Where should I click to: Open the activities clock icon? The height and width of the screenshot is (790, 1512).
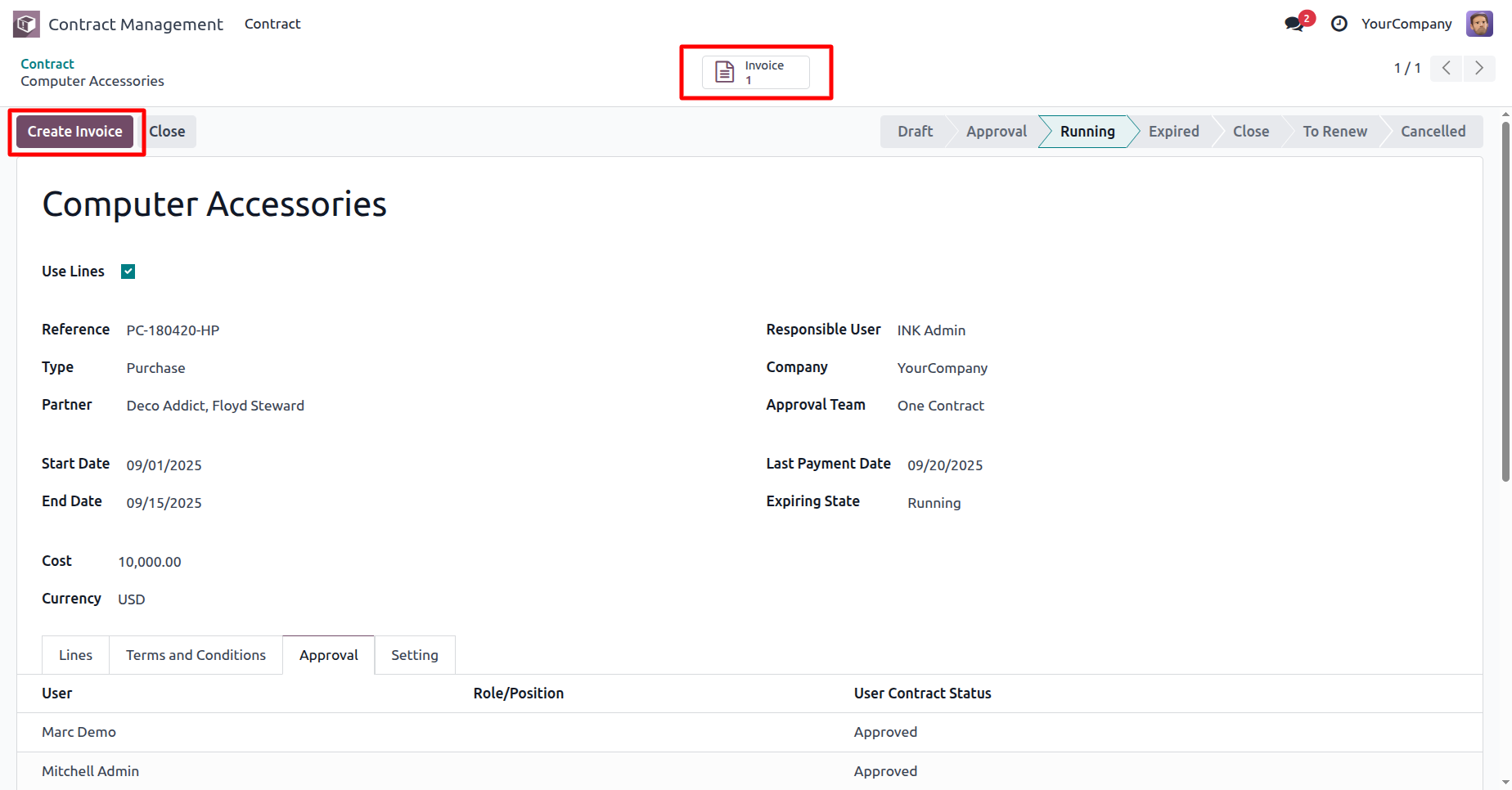[x=1339, y=24]
